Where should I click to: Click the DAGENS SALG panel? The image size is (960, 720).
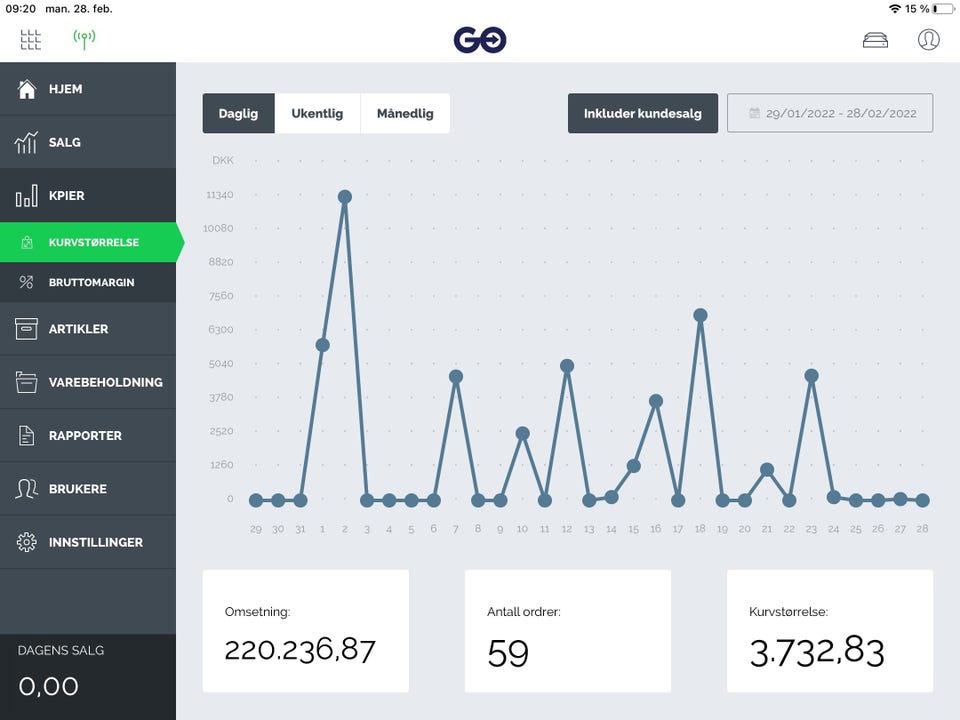(x=88, y=677)
